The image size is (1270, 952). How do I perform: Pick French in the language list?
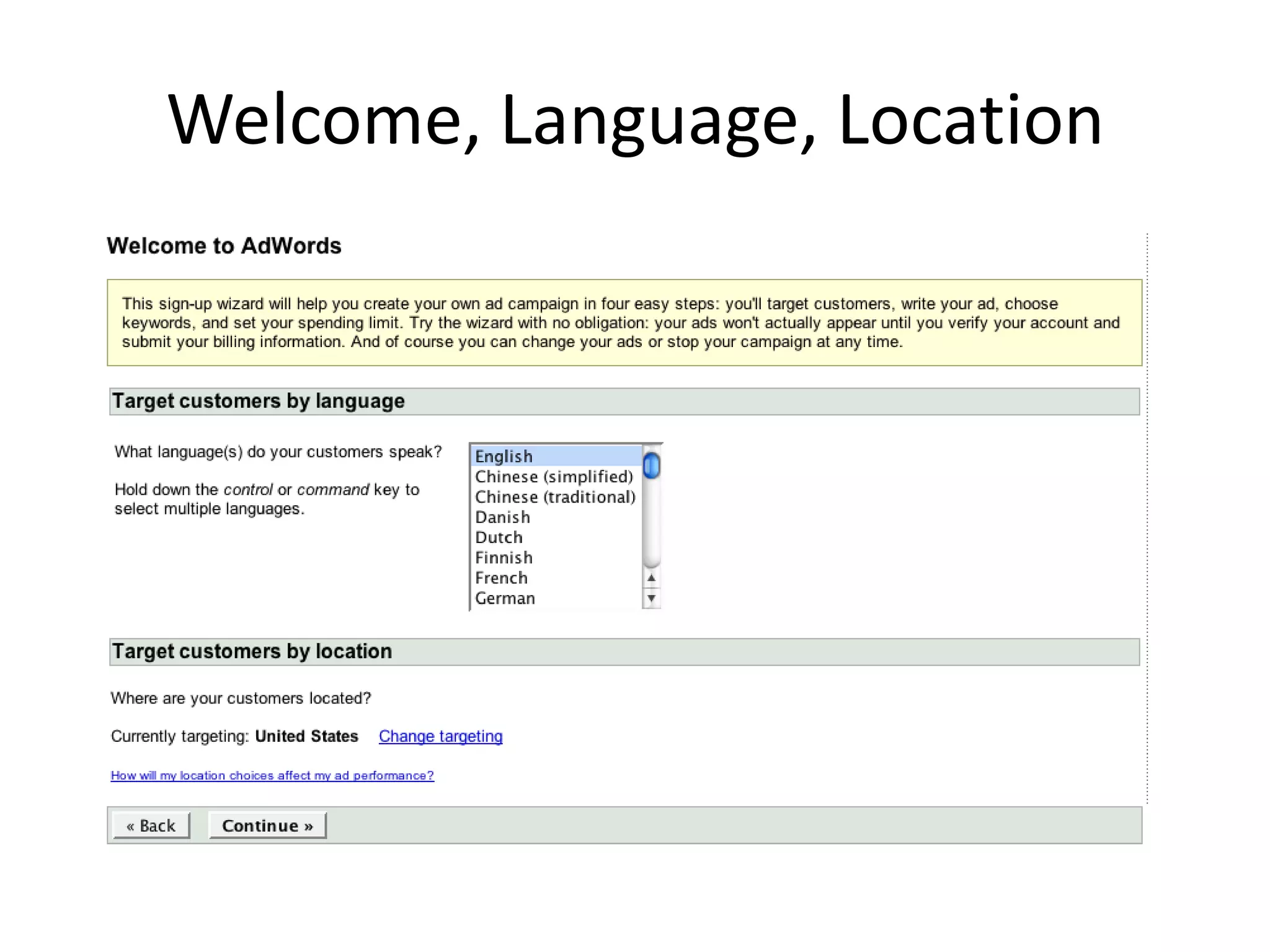click(x=556, y=578)
